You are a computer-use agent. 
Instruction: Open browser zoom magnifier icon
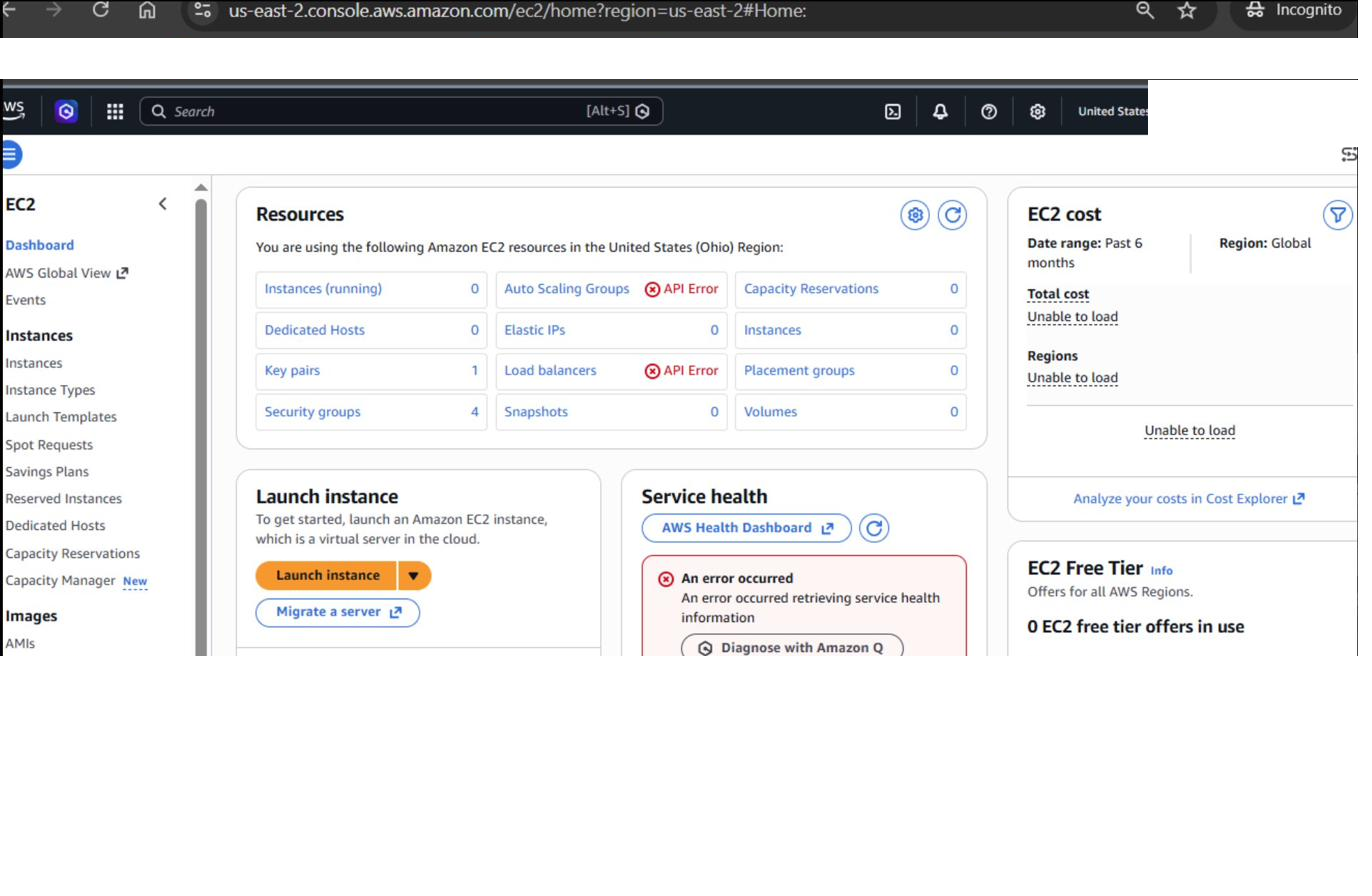[1145, 10]
